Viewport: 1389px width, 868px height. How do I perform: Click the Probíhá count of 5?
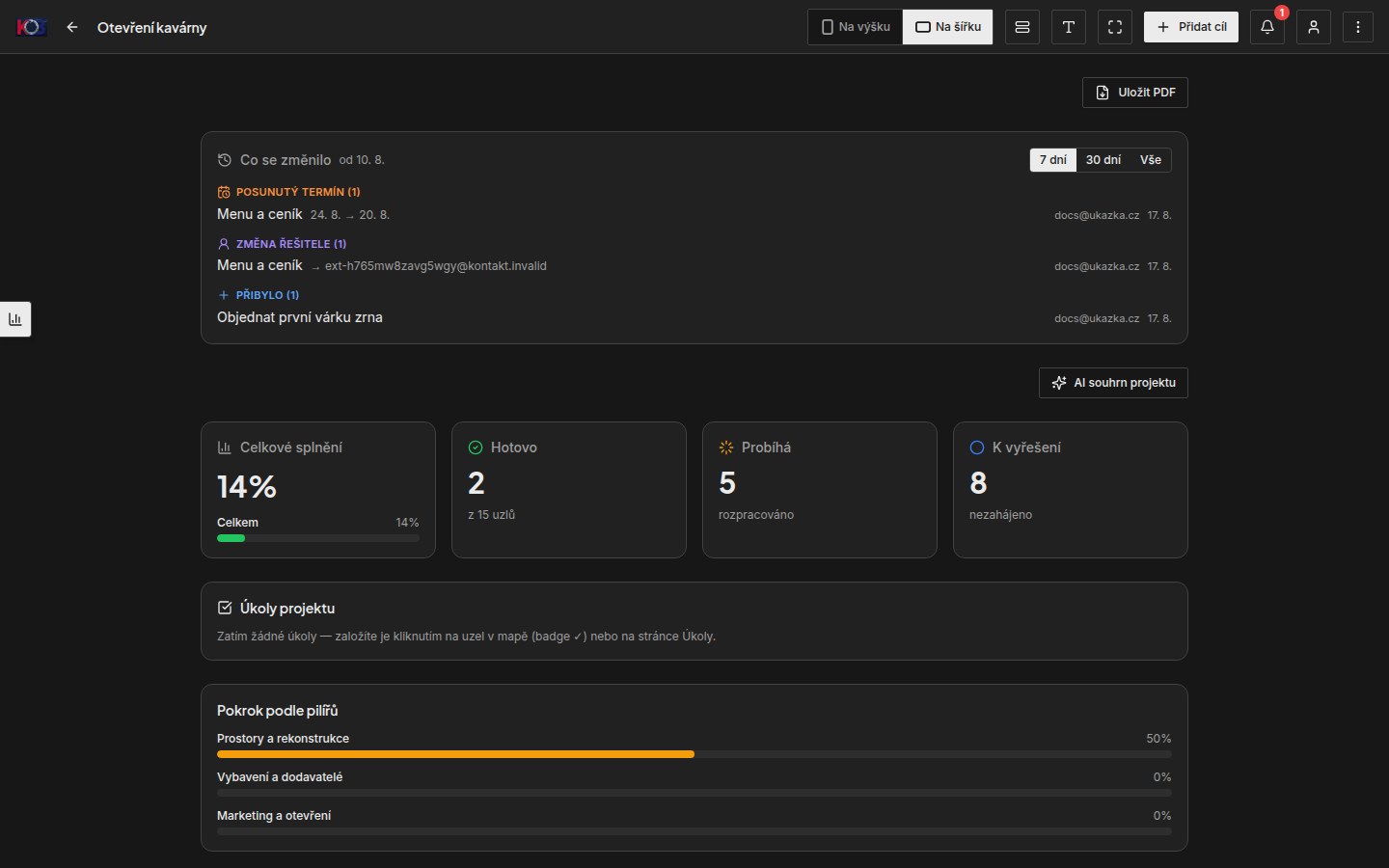727,483
